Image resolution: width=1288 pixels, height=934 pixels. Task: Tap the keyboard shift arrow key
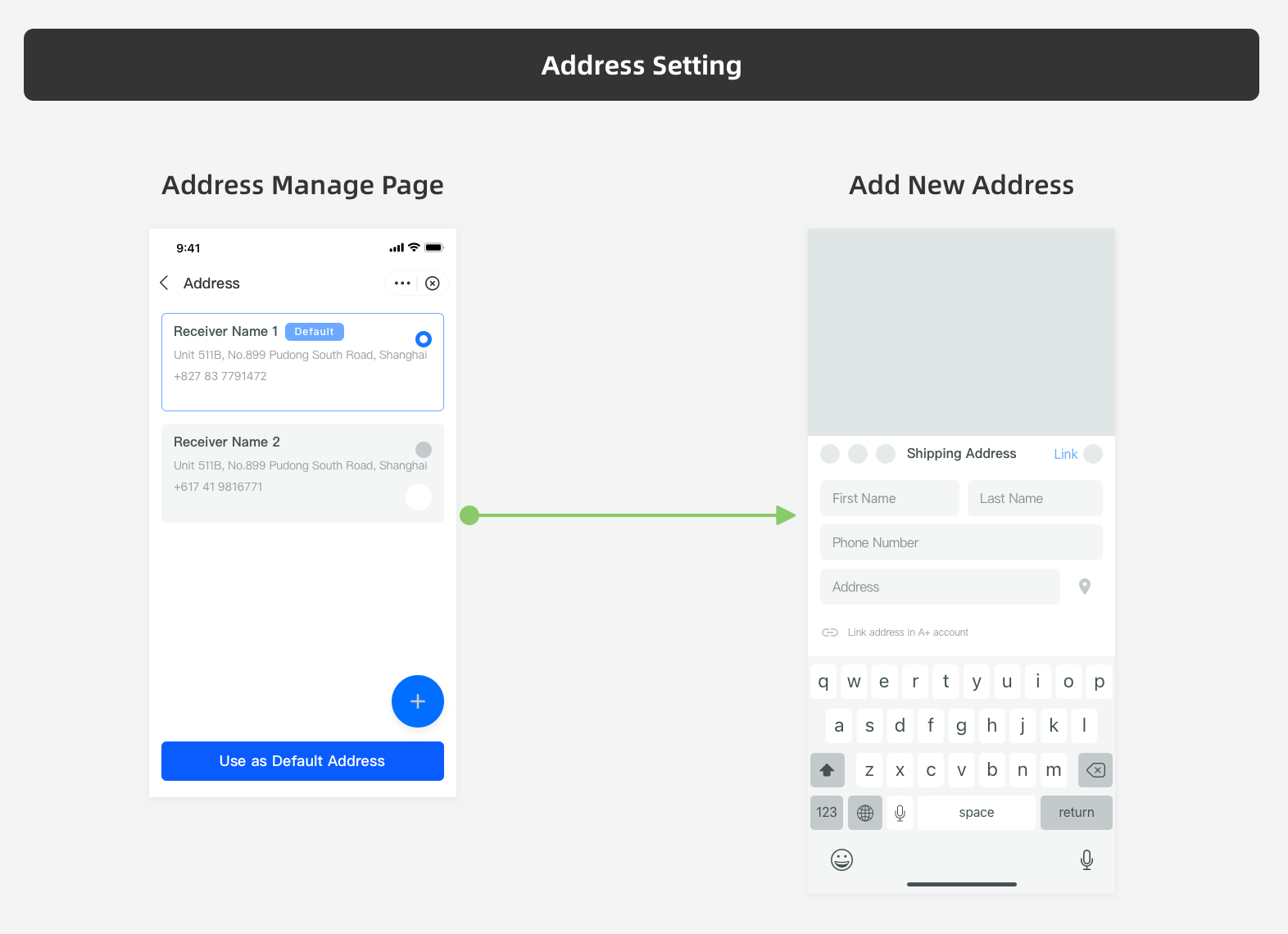(x=827, y=770)
